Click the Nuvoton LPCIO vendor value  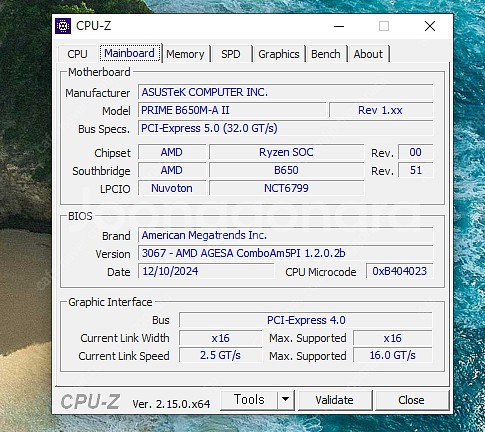172,188
